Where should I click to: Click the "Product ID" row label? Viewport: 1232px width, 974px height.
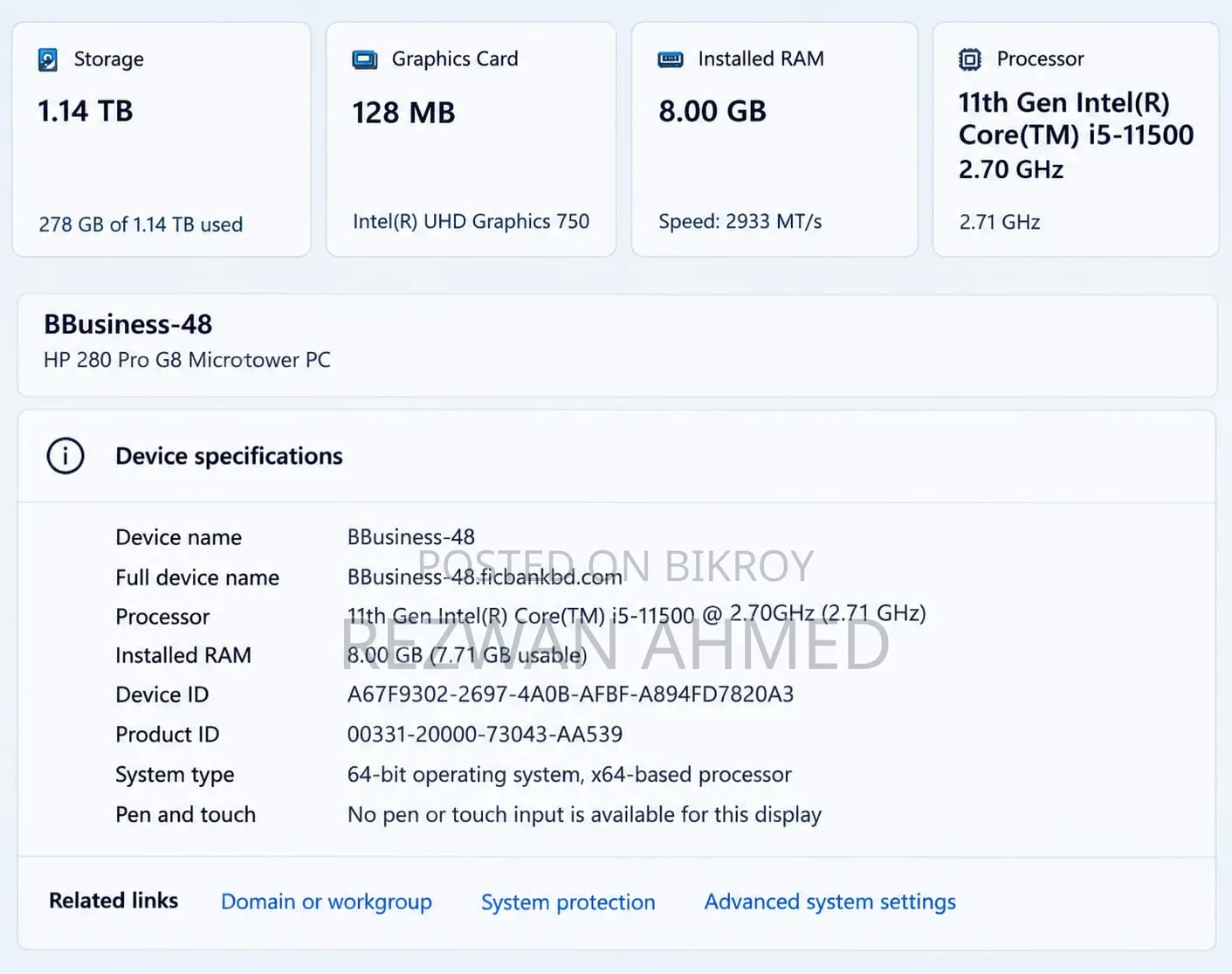click(168, 735)
